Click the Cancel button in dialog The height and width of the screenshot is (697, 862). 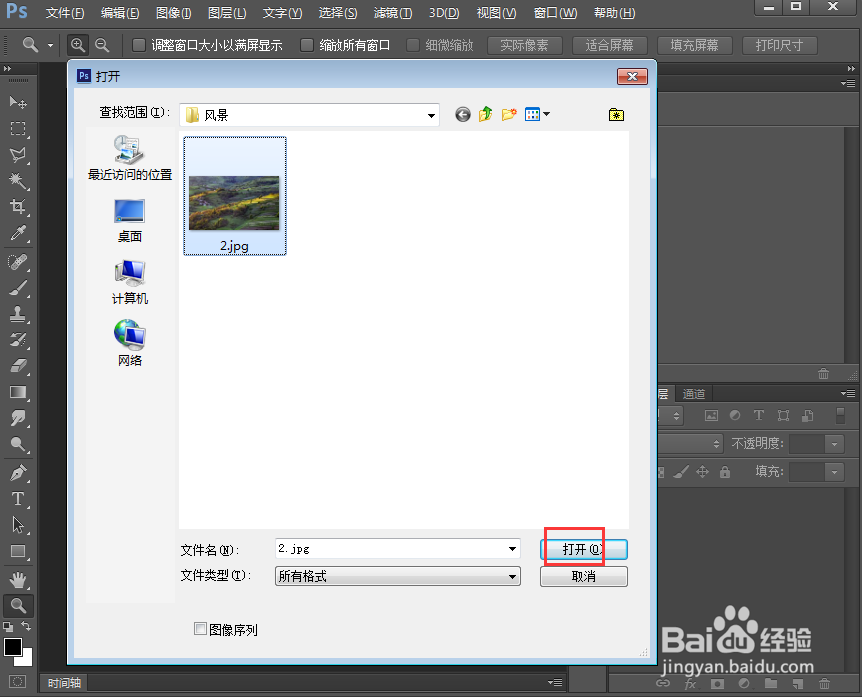[584, 576]
